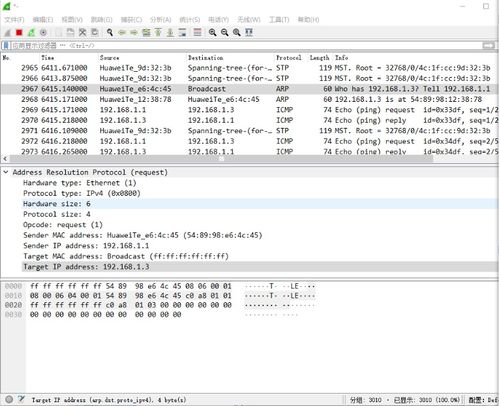The width and height of the screenshot is (499, 406).
Task: Toggle auto-scroll during live capture
Action: [x=182, y=32]
